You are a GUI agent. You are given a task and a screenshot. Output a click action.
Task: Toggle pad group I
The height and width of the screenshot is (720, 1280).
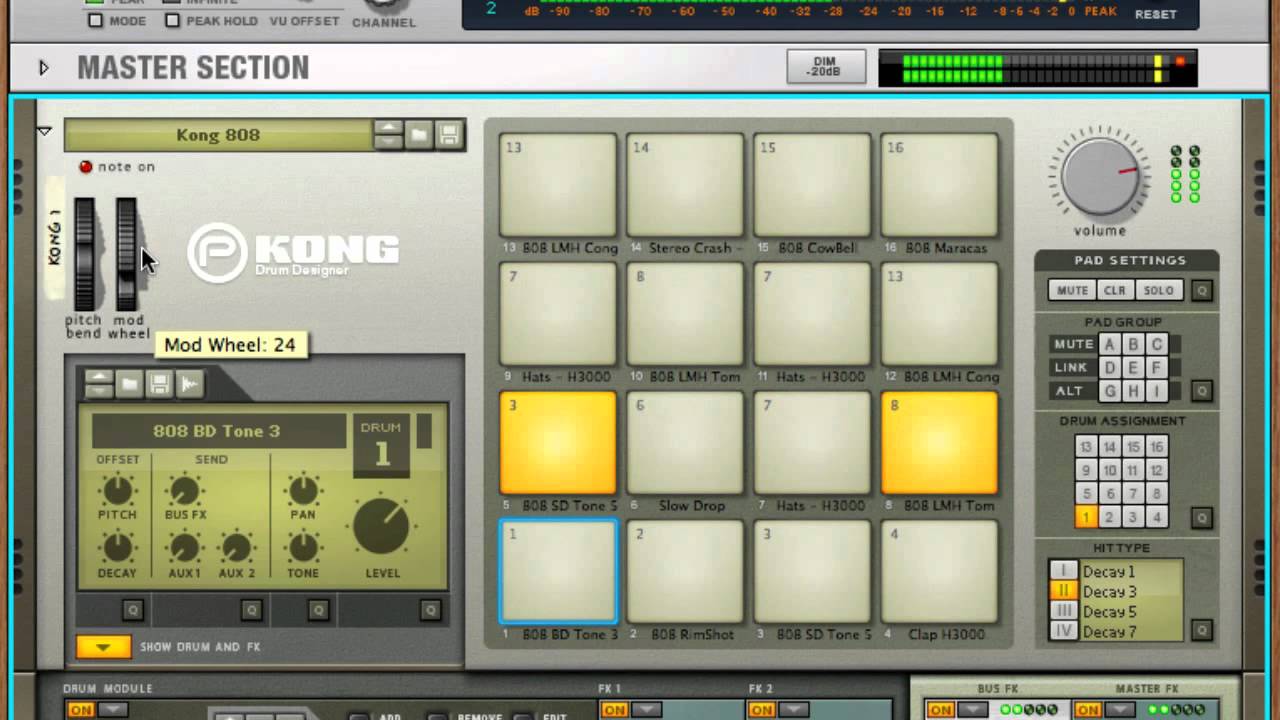pyautogui.click(x=1157, y=391)
